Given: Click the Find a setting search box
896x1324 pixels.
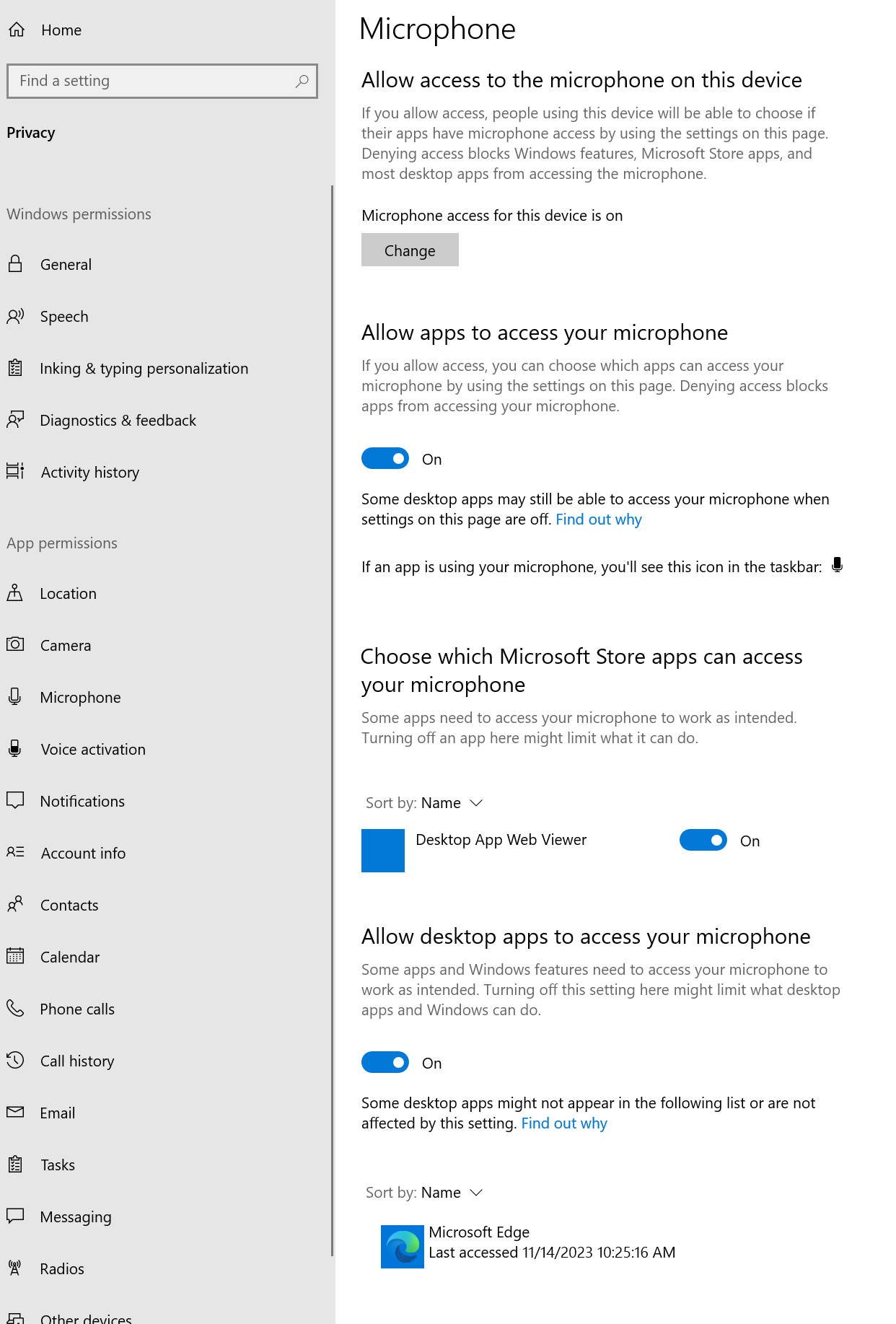Looking at the screenshot, I should point(151,81).
